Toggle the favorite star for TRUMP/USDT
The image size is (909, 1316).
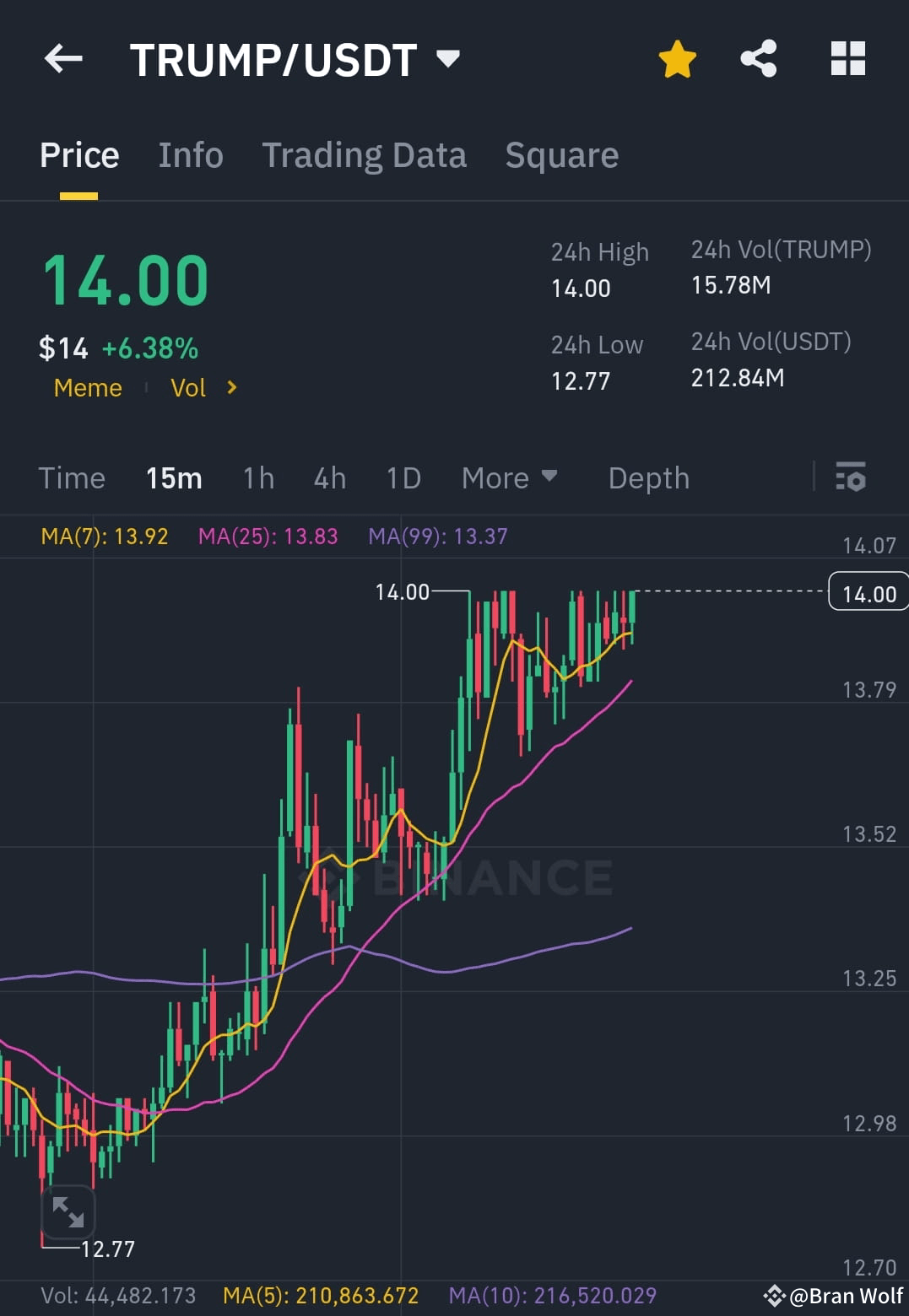677,58
